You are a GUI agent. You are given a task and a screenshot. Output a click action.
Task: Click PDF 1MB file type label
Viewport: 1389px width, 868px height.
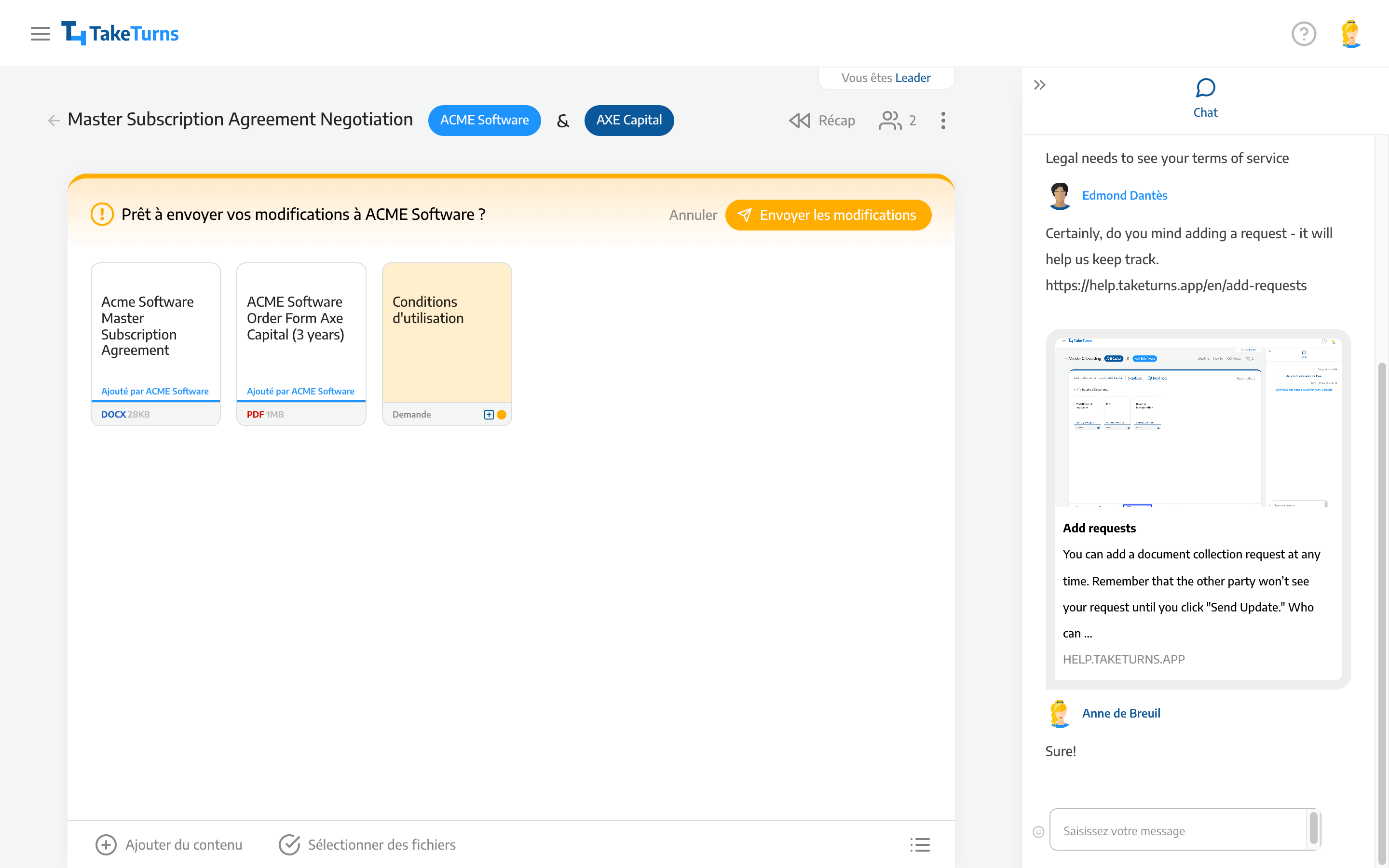[x=265, y=415]
